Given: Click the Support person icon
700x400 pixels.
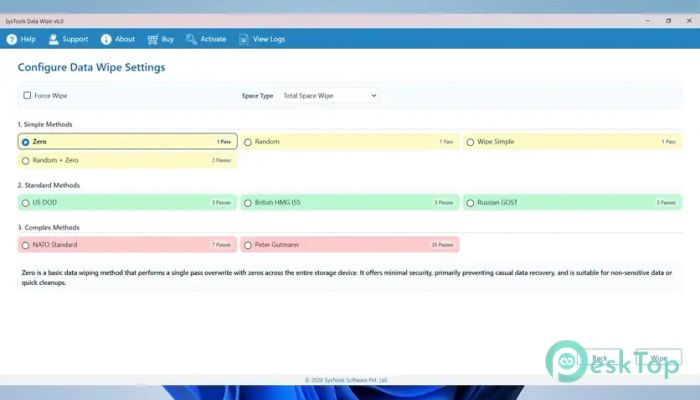Looking at the screenshot, I should [x=54, y=39].
